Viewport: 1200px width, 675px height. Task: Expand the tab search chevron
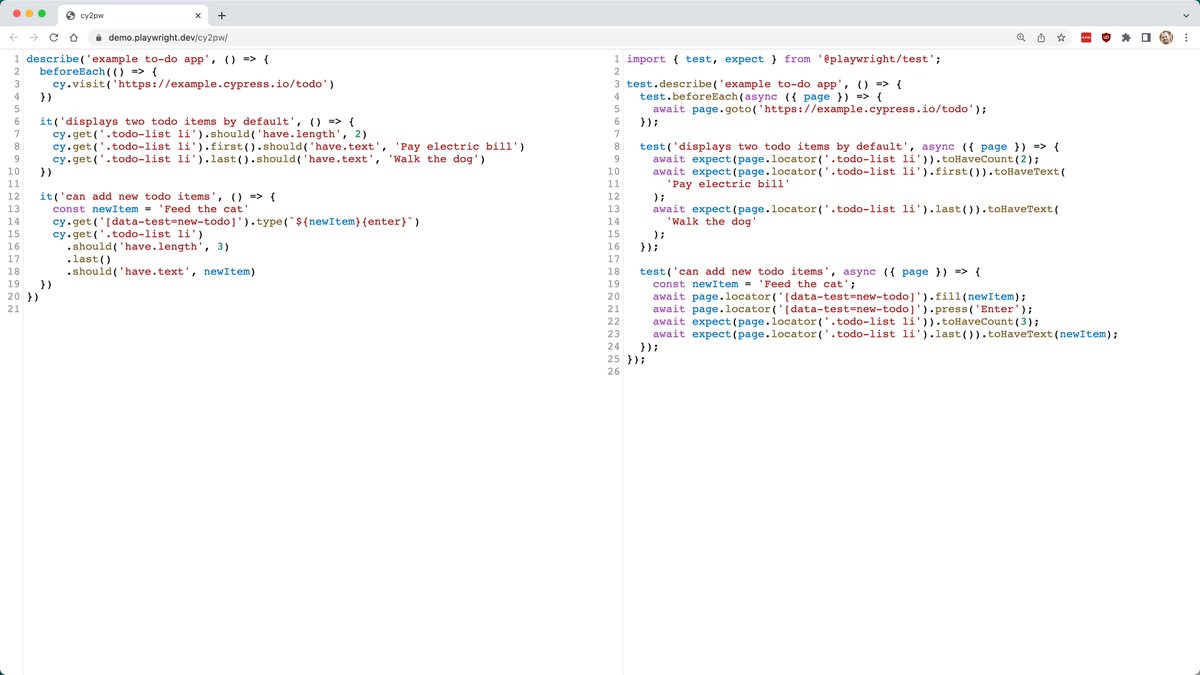[1186, 15]
